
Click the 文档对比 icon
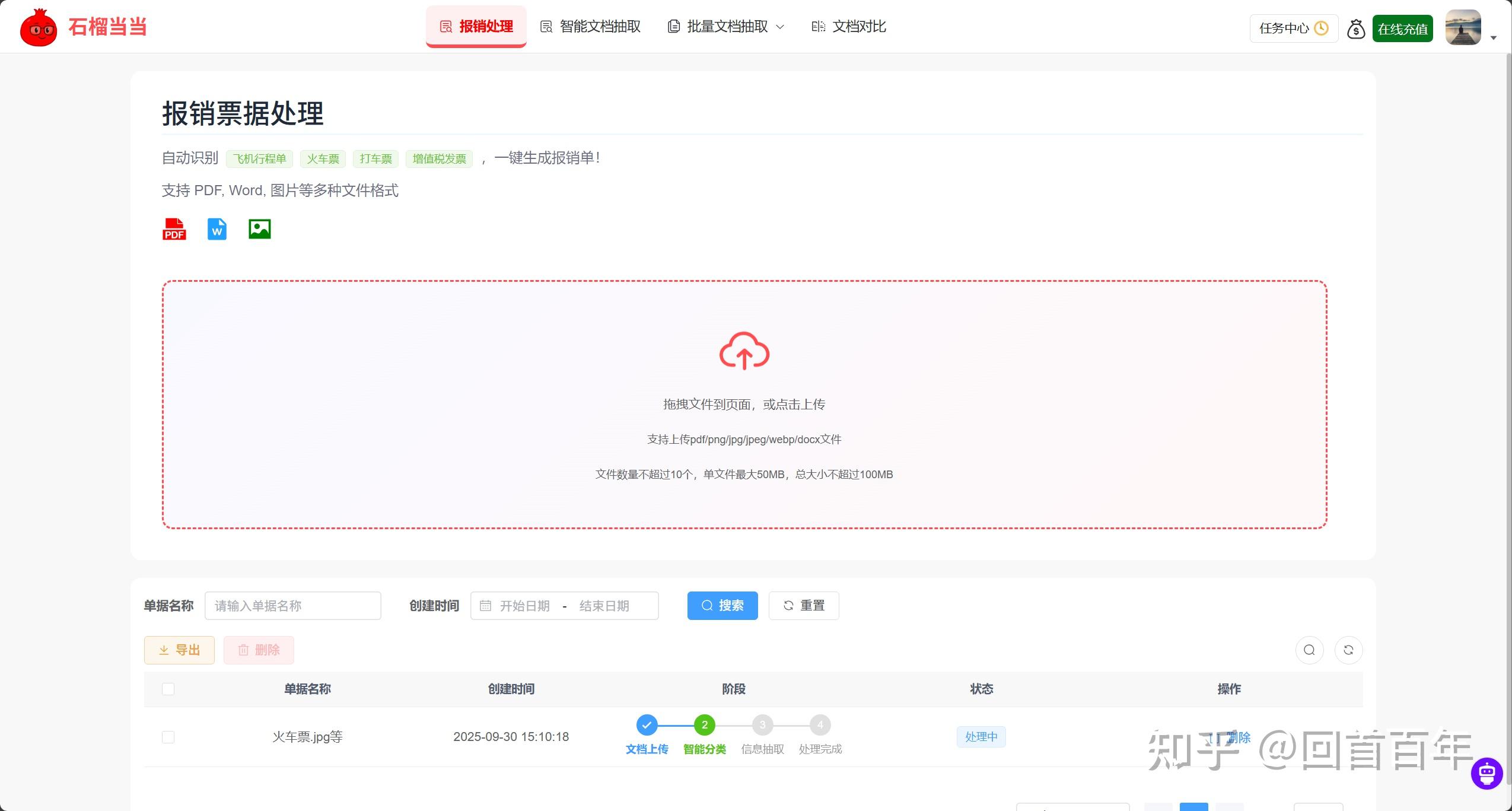817,26
